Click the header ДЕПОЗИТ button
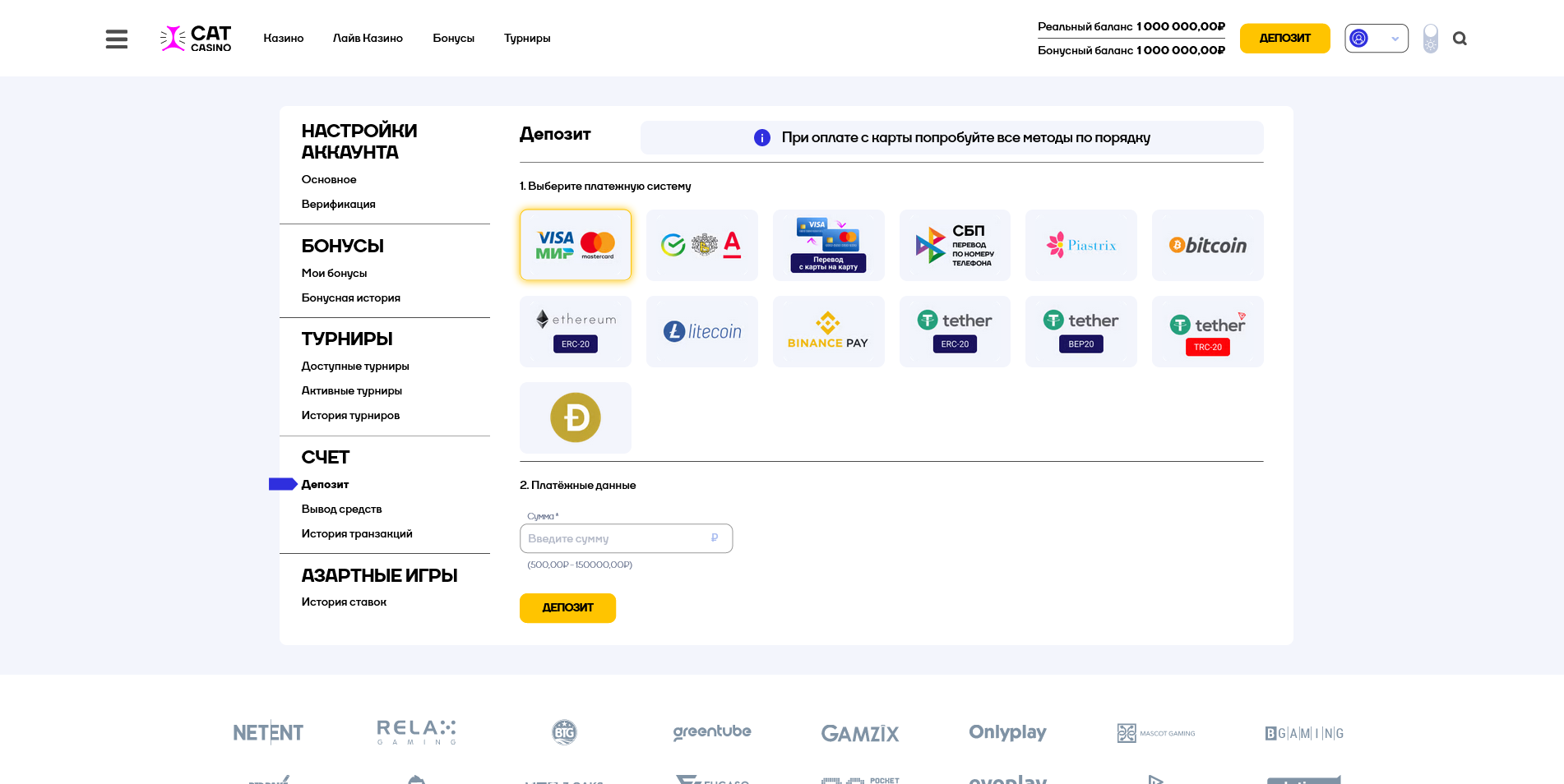Screen dimensions: 1564x784 [1284, 39]
